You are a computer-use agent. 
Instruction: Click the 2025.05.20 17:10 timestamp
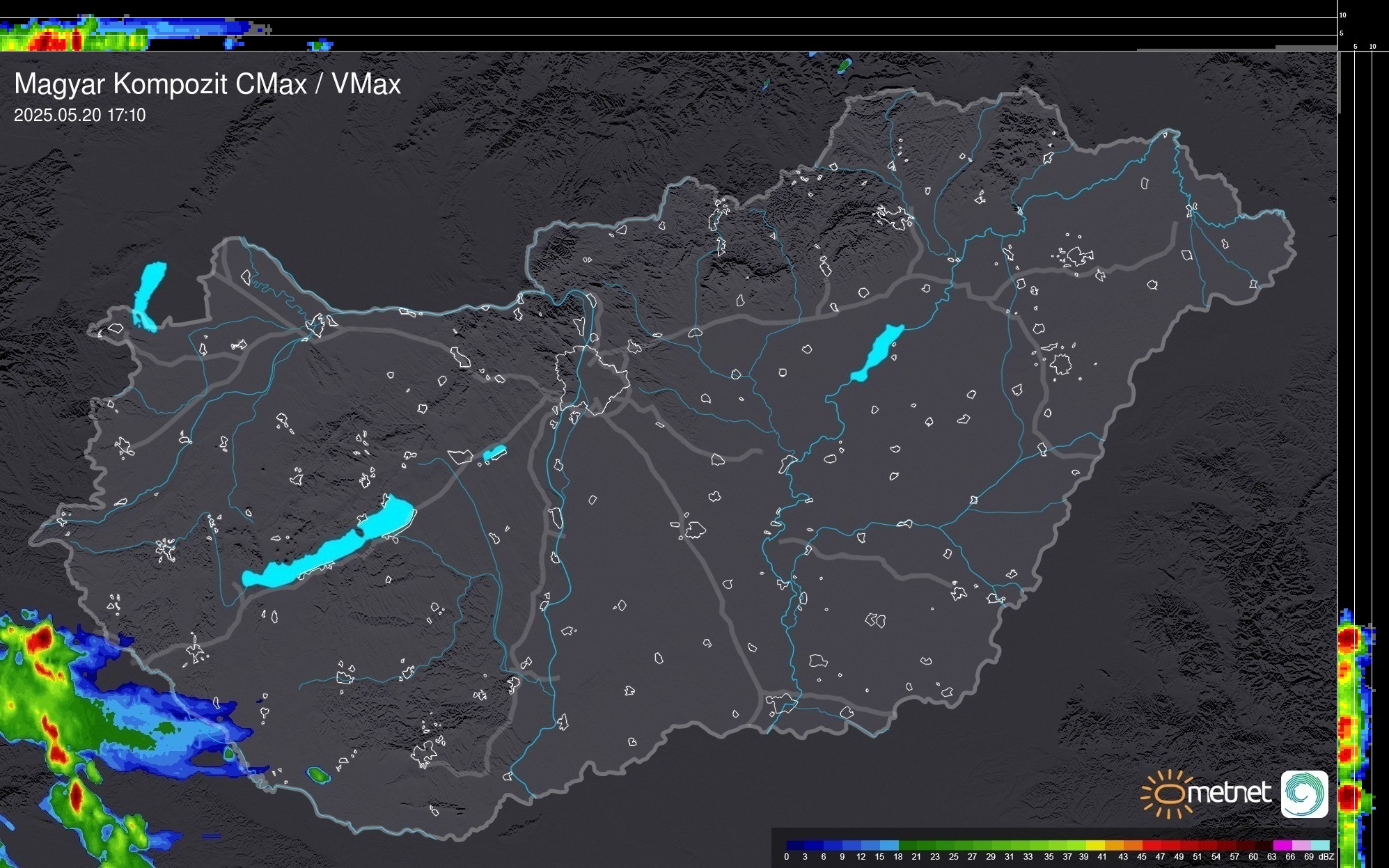[x=79, y=115]
